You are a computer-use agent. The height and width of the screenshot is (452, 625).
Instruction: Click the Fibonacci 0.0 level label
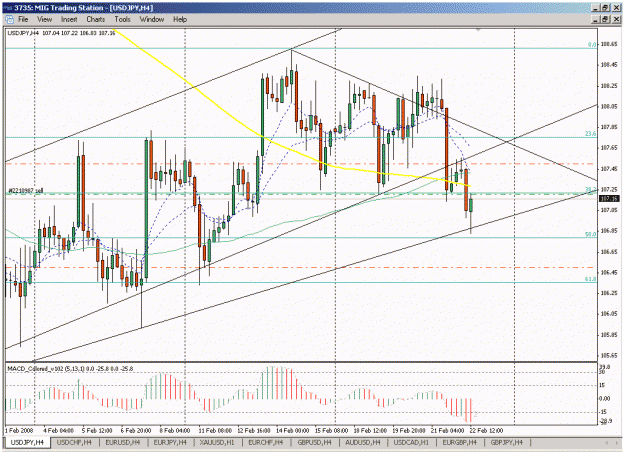592,45
